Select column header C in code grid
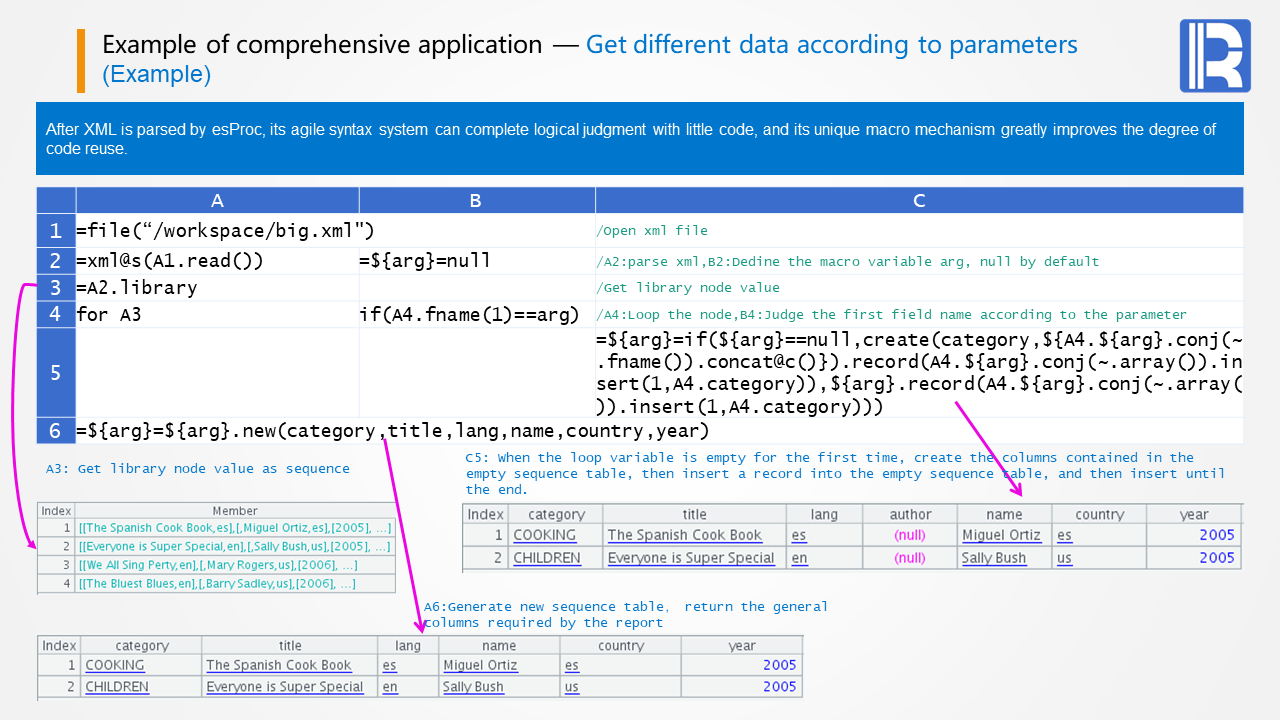Screen dimensions: 1280x720 [918, 201]
